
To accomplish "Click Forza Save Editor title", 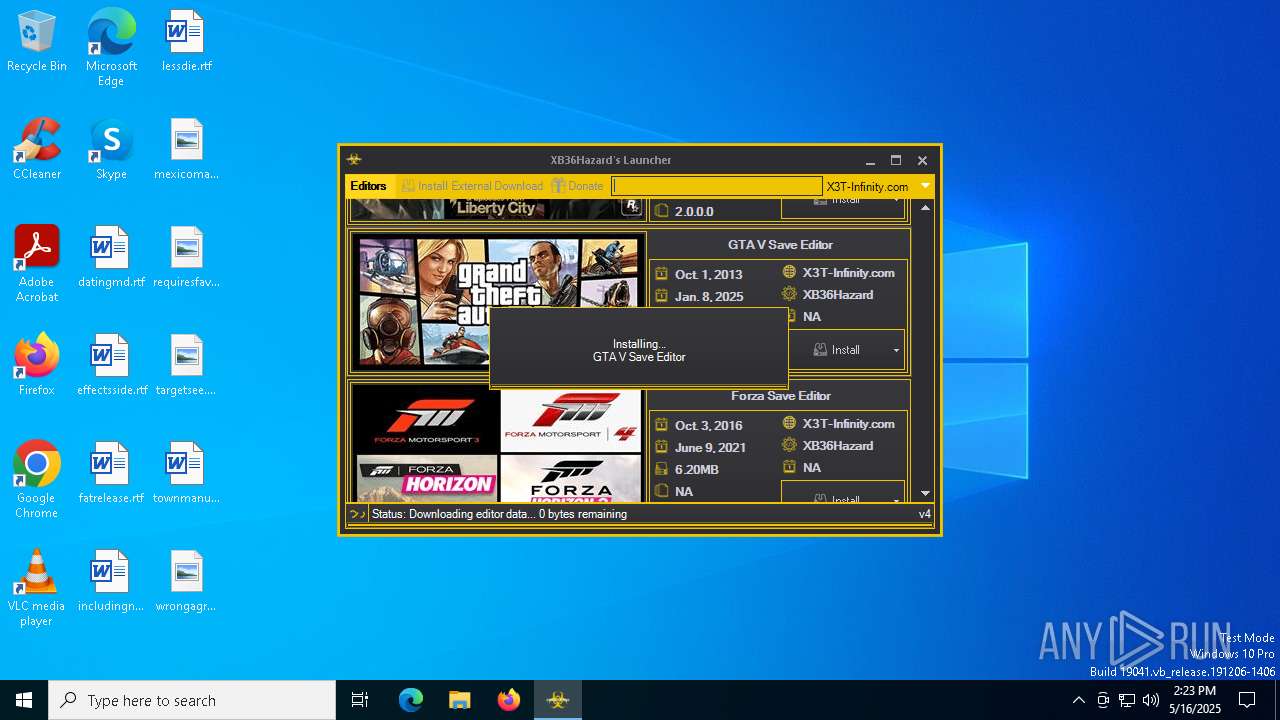I will (x=780, y=396).
